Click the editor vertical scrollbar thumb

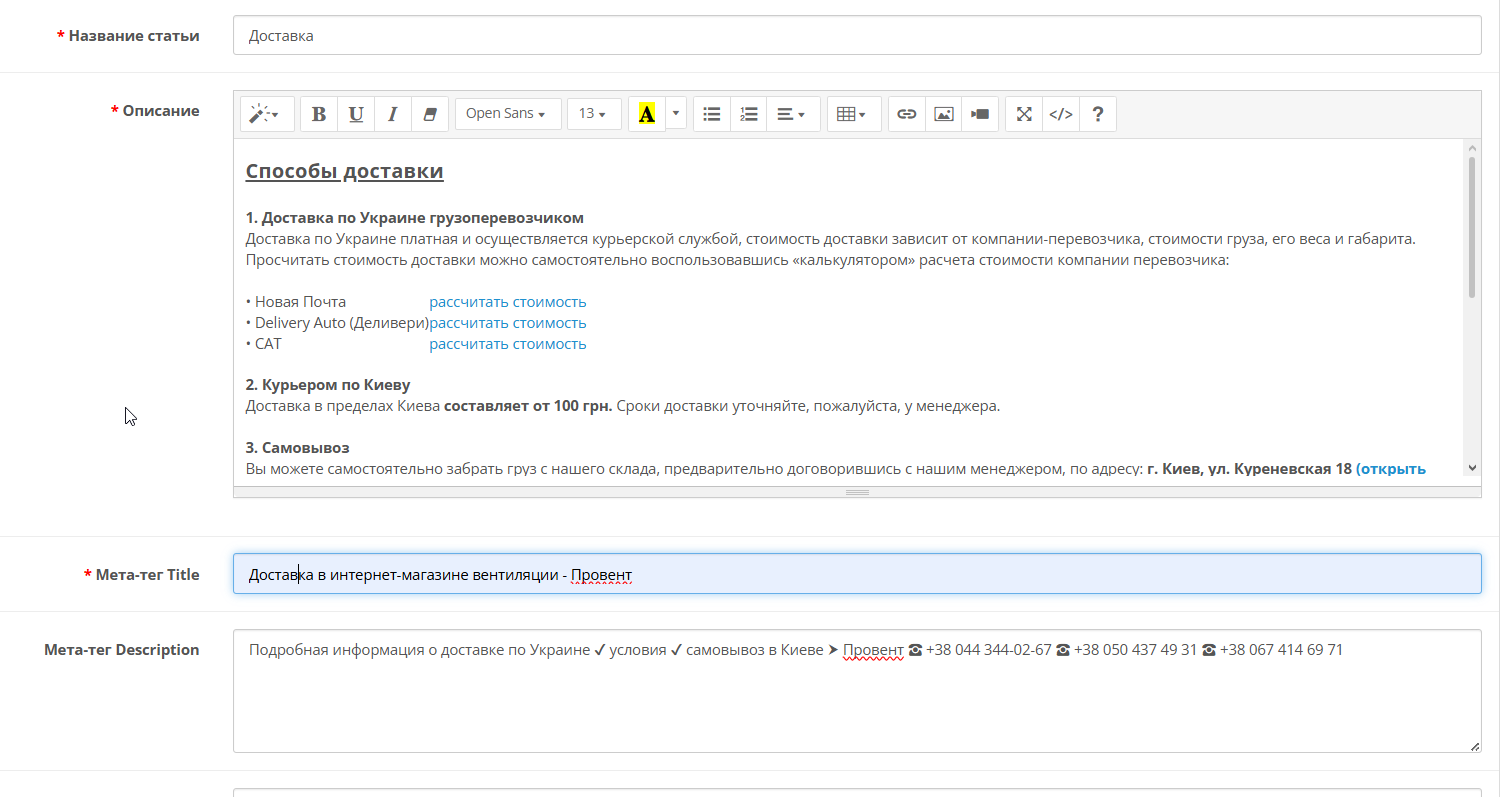(x=1472, y=227)
